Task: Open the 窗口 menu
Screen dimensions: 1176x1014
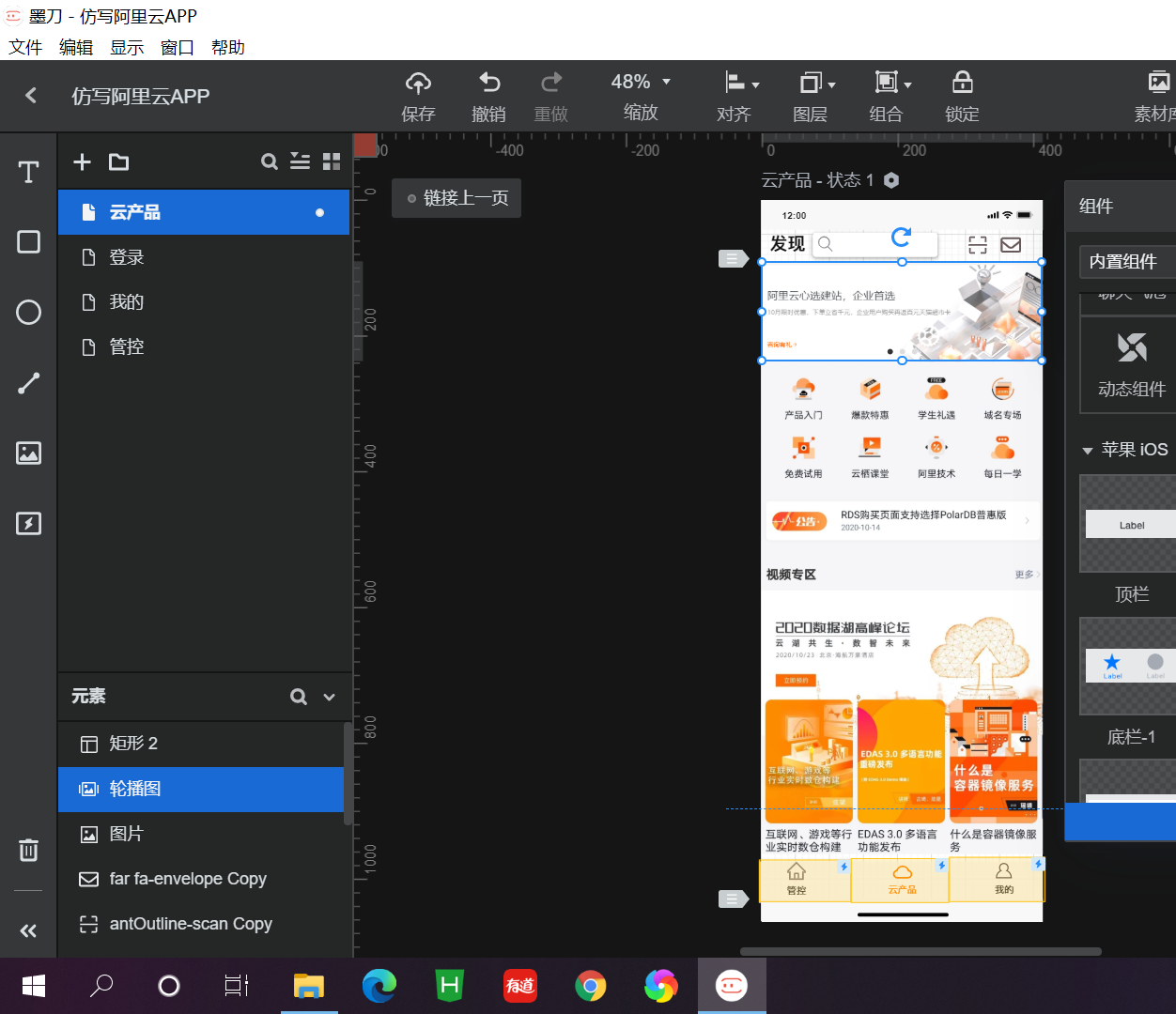Action: pos(178,47)
